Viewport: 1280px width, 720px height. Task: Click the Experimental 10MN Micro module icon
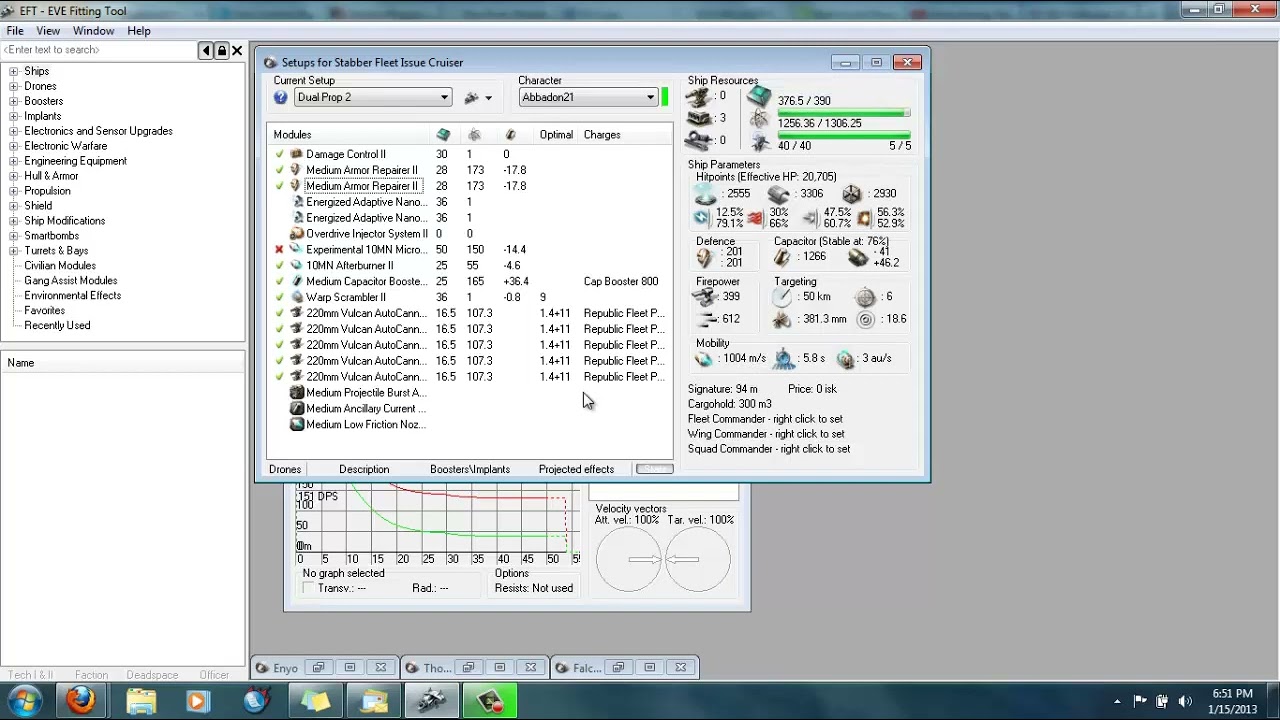pos(296,249)
